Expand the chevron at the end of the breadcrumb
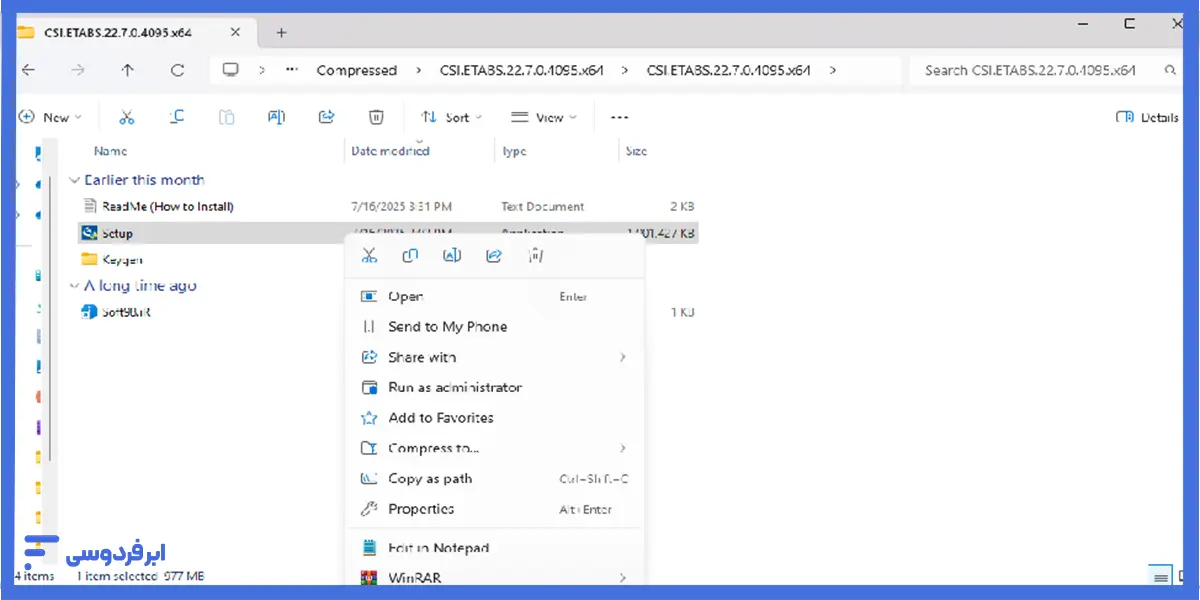Screen dimensions: 1200x600 click(833, 70)
